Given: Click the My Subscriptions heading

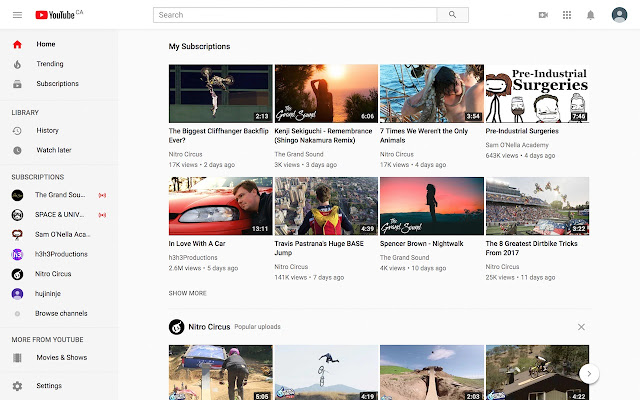Looking at the screenshot, I should tap(199, 47).
